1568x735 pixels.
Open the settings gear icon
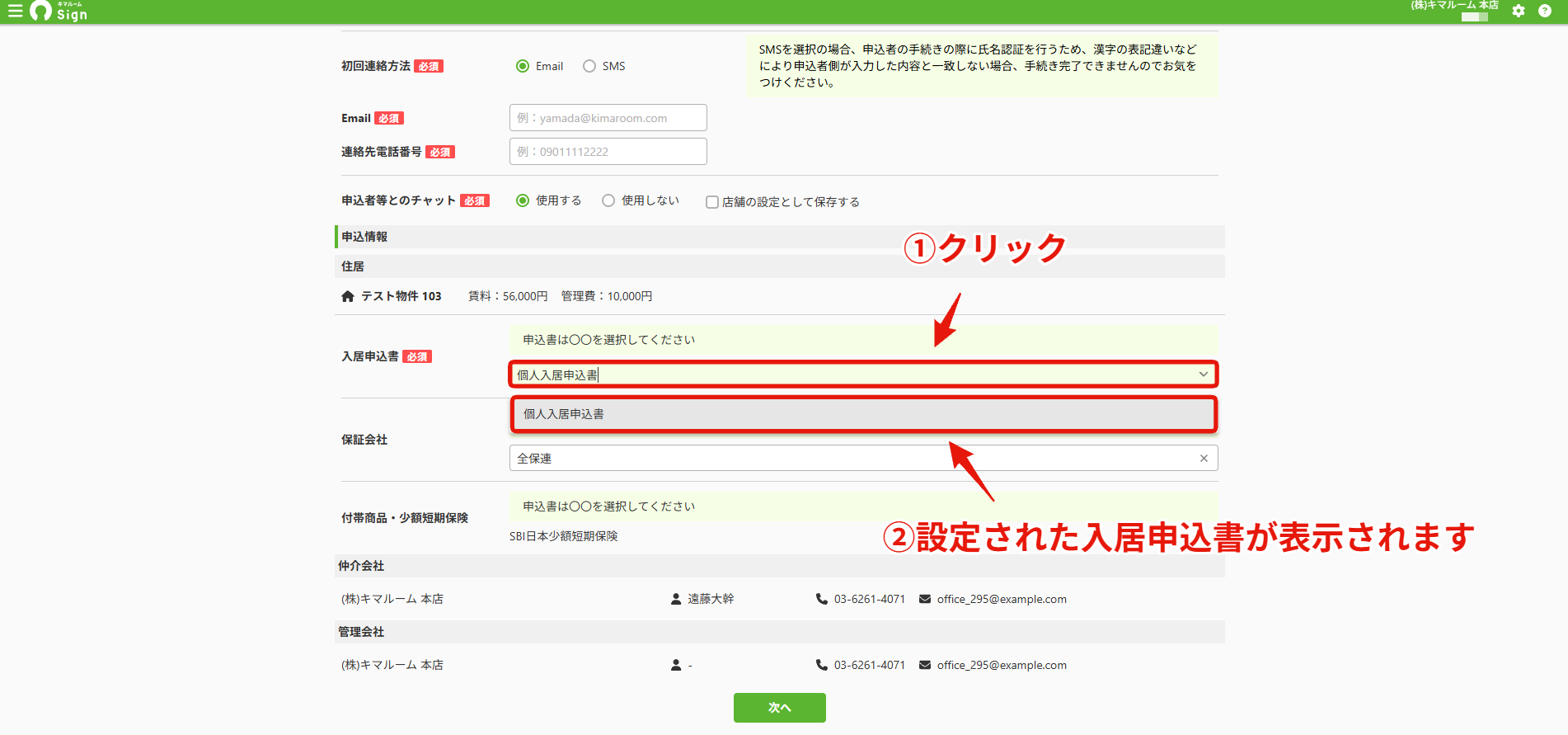(x=1519, y=11)
